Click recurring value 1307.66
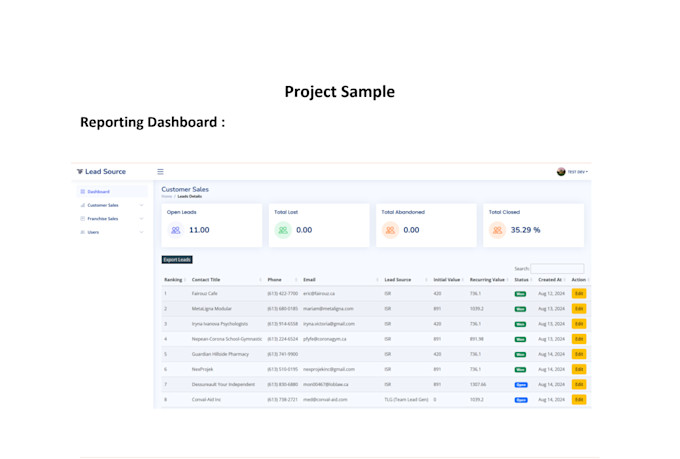Screen dimensions: 680x459 [x=478, y=384]
